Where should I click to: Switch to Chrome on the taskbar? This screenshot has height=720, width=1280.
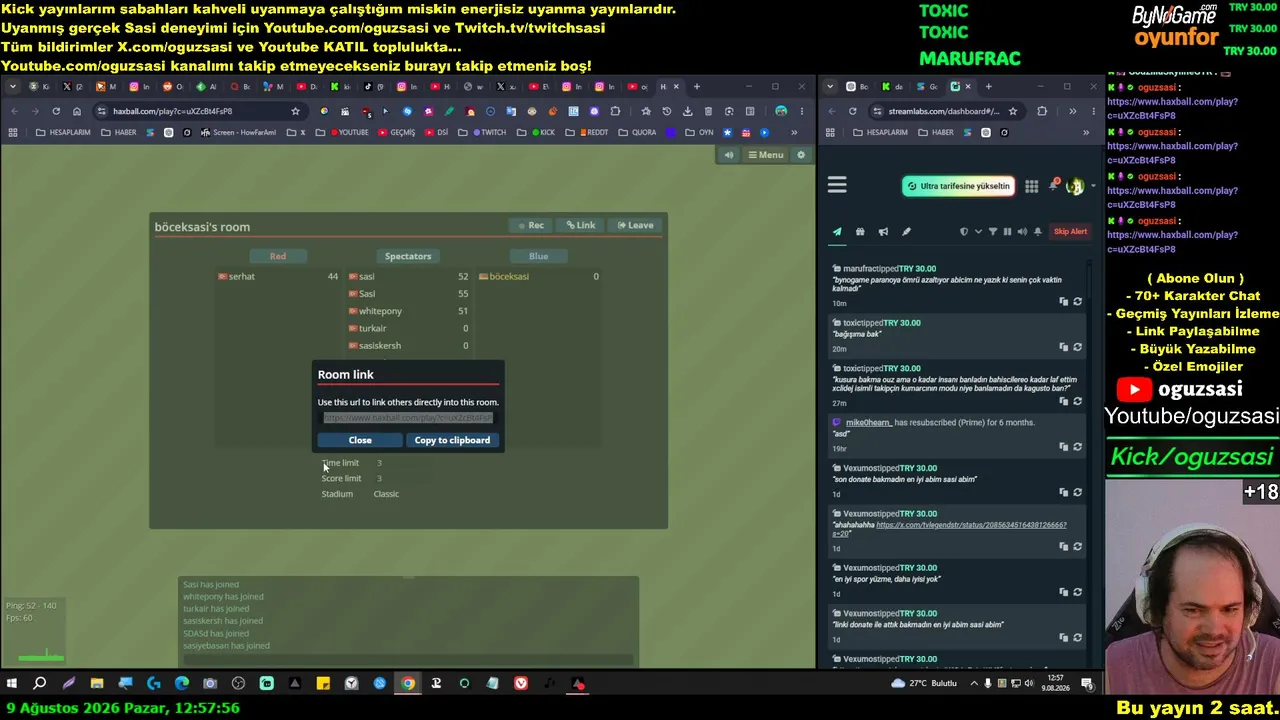[408, 684]
